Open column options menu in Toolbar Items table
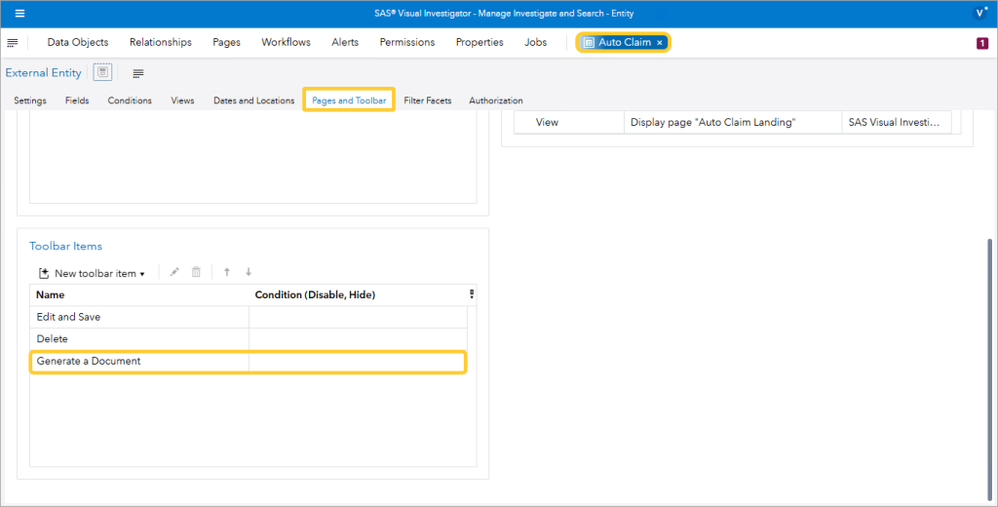Viewport: 998px width, 507px height. [472, 294]
